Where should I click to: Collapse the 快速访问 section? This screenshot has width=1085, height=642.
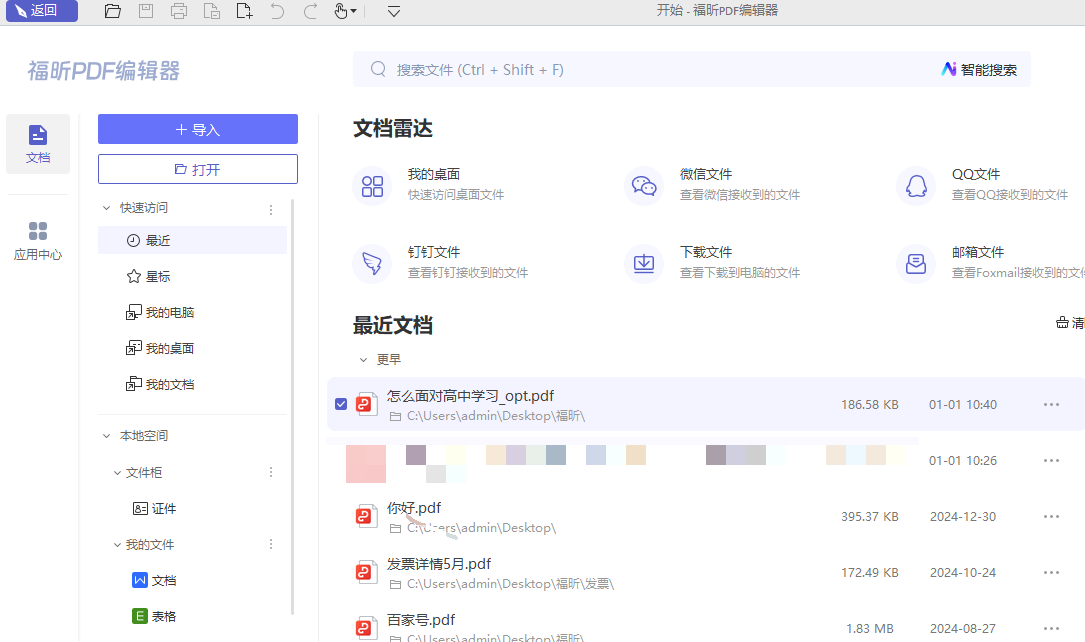tap(107, 208)
